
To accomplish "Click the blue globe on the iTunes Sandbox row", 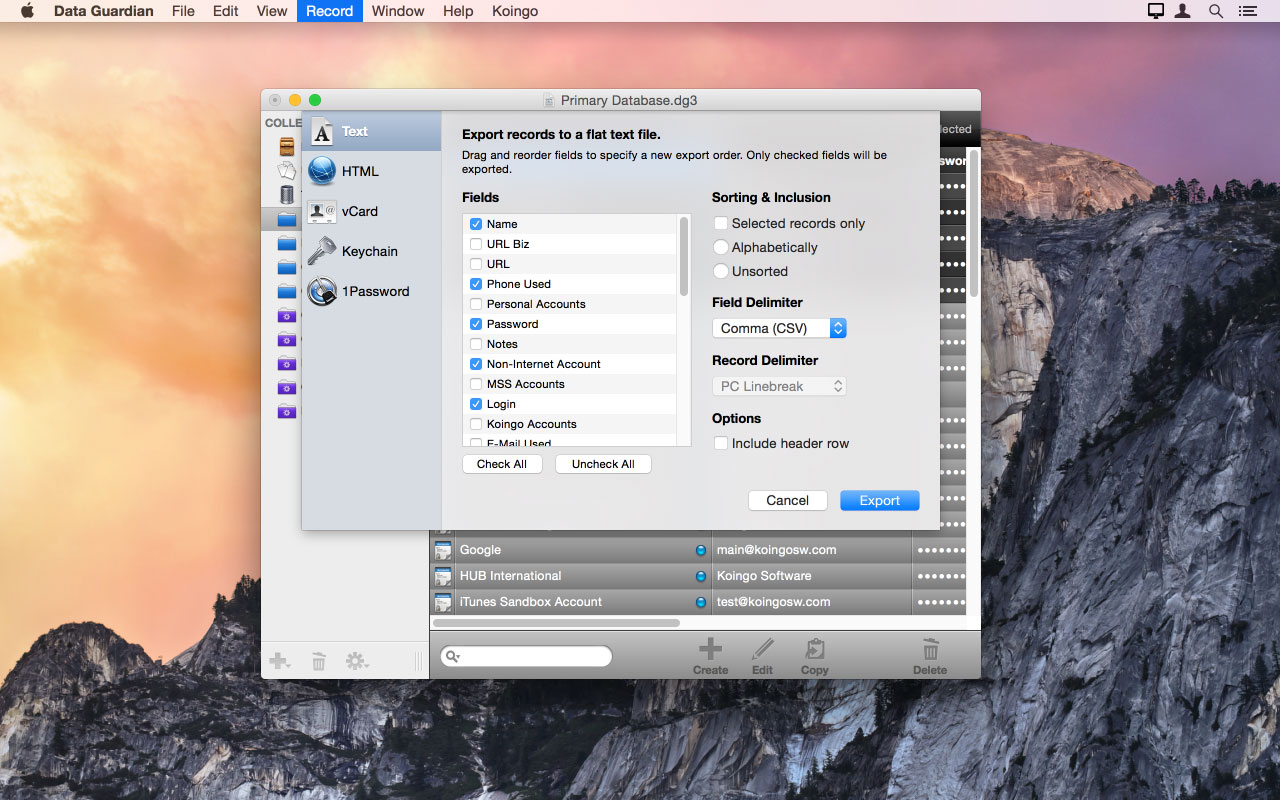I will tap(701, 602).
